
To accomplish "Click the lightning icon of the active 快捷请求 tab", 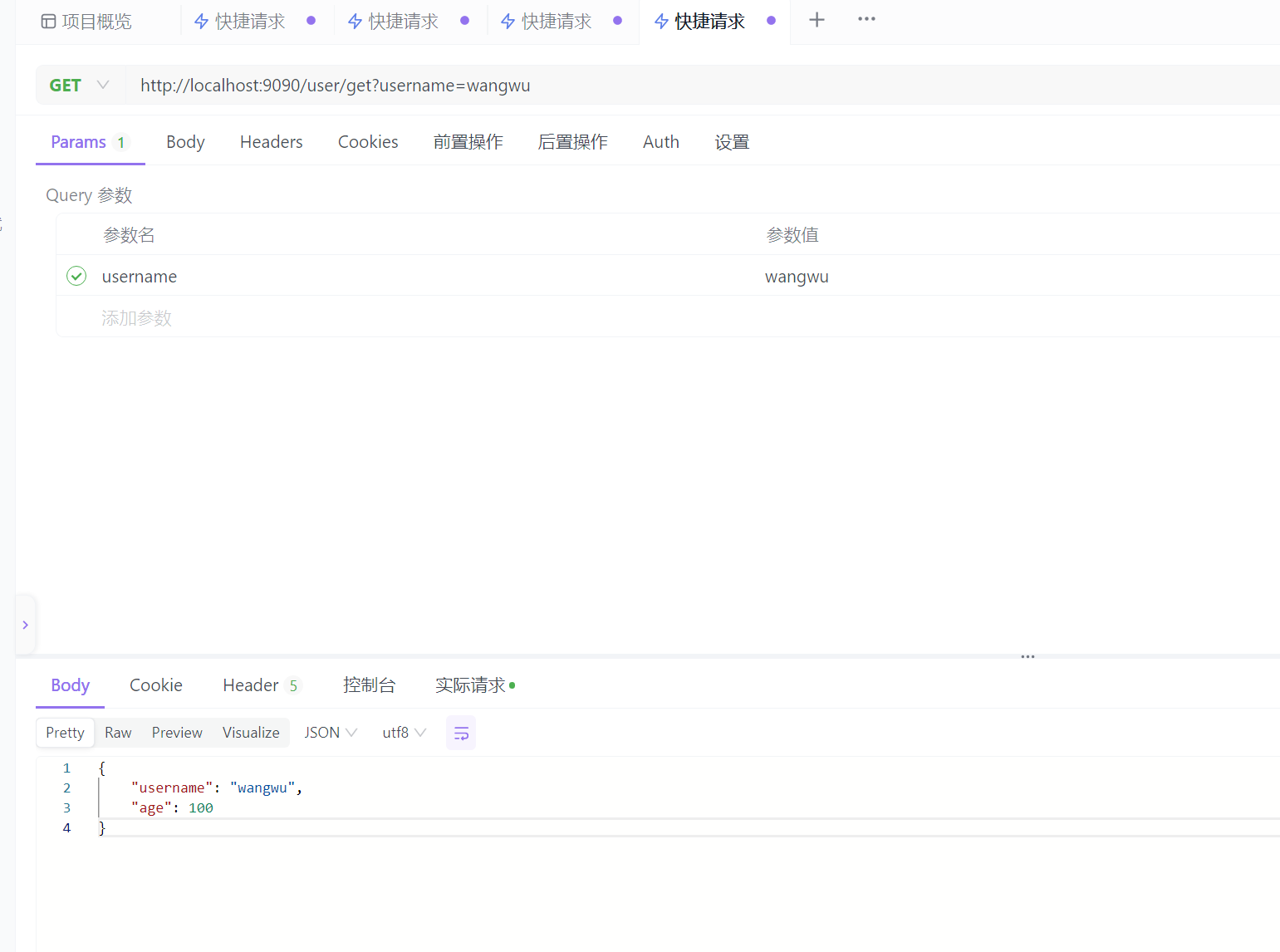I will [x=662, y=22].
